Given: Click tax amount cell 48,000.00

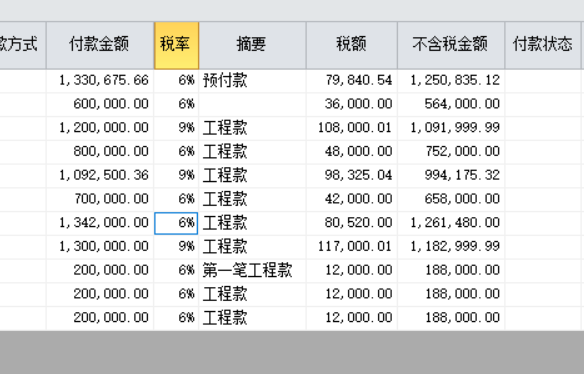Looking at the screenshot, I should pos(352,152).
